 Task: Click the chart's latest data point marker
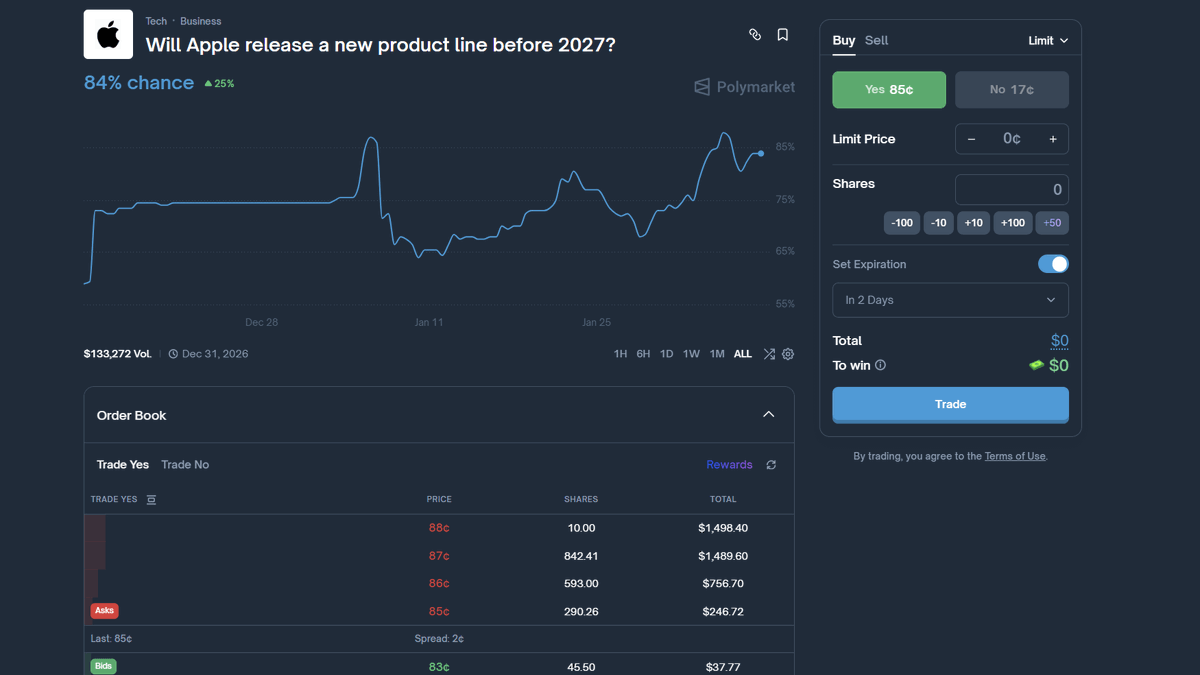pos(761,153)
